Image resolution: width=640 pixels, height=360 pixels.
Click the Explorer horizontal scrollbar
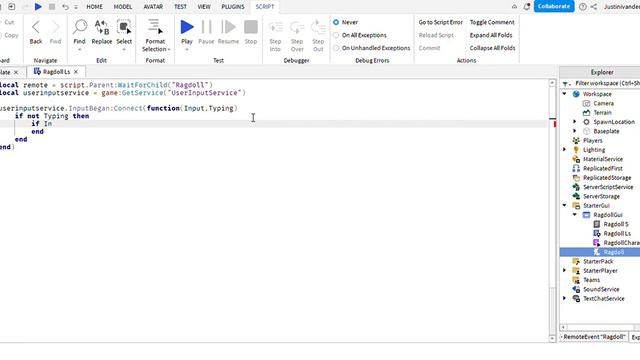click(x=600, y=327)
